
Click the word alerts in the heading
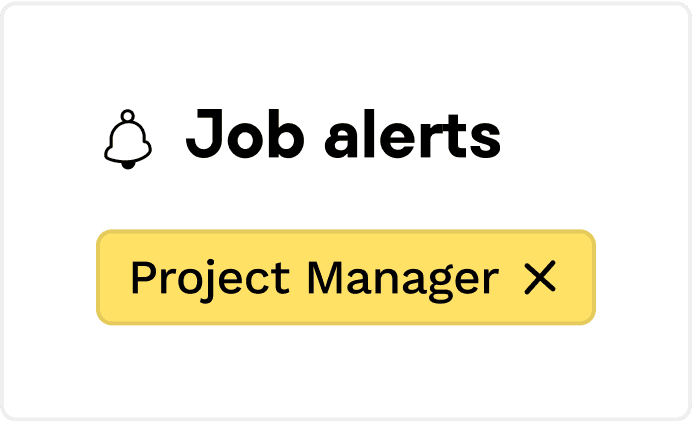pyautogui.click(x=411, y=138)
